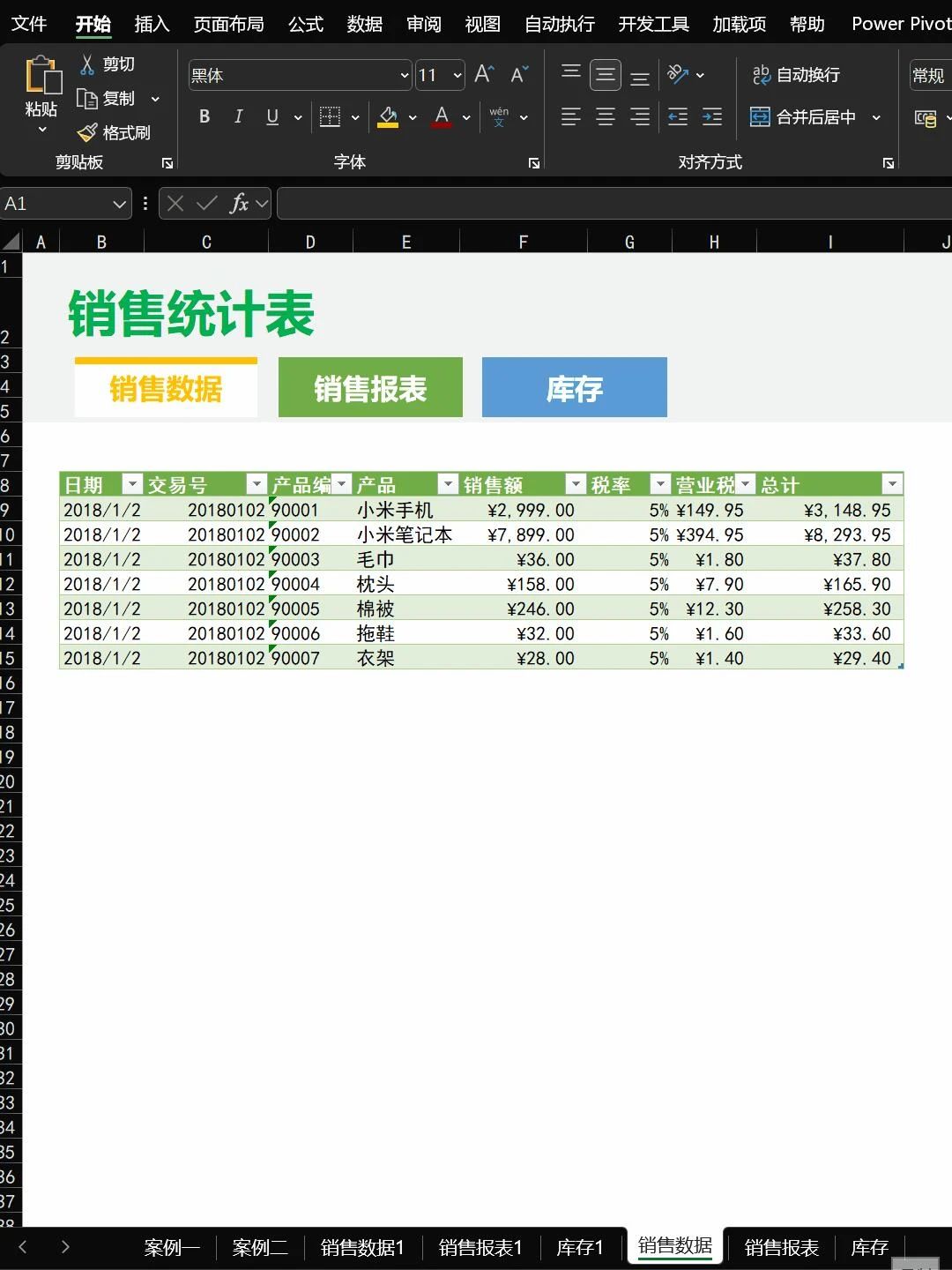Image resolution: width=952 pixels, height=1270 pixels.
Task: Open the merge options dropdown arrow
Action: 876,116
